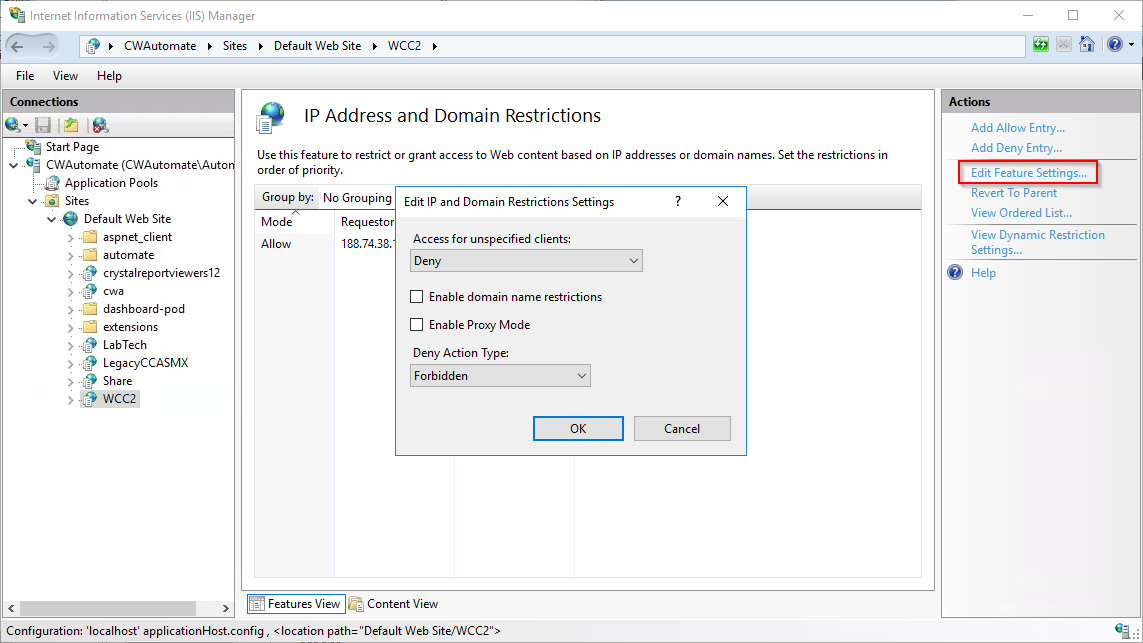This screenshot has height=643, width=1143.
Task: Click the status bar network icon
Action: [x=1123, y=631]
